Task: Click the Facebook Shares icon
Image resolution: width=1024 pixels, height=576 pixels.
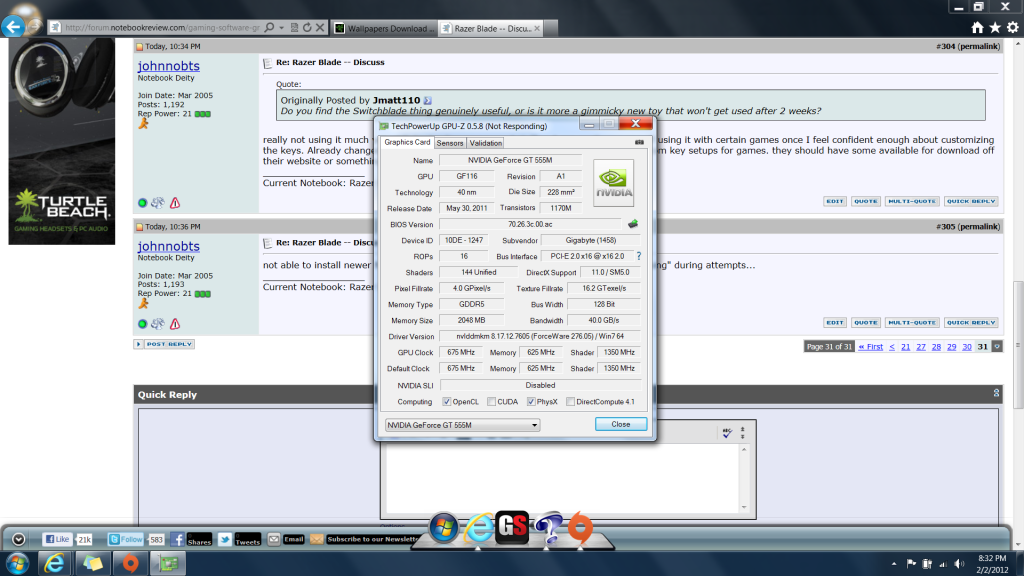Action: [177, 539]
